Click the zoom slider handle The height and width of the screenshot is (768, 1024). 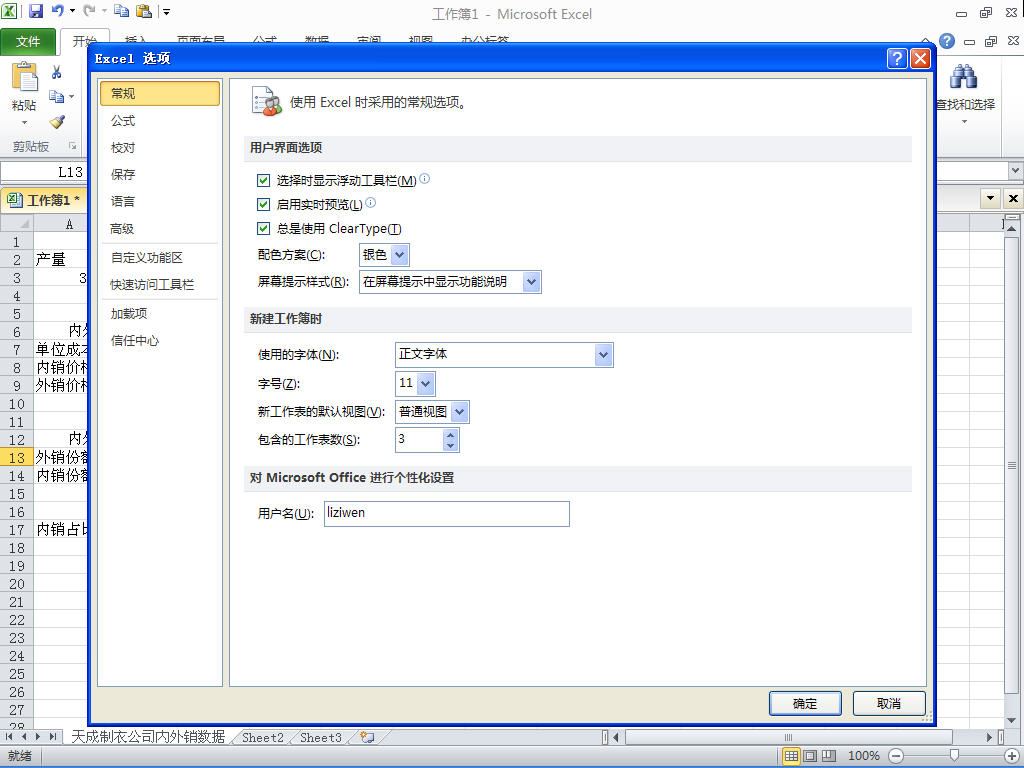tap(954, 756)
